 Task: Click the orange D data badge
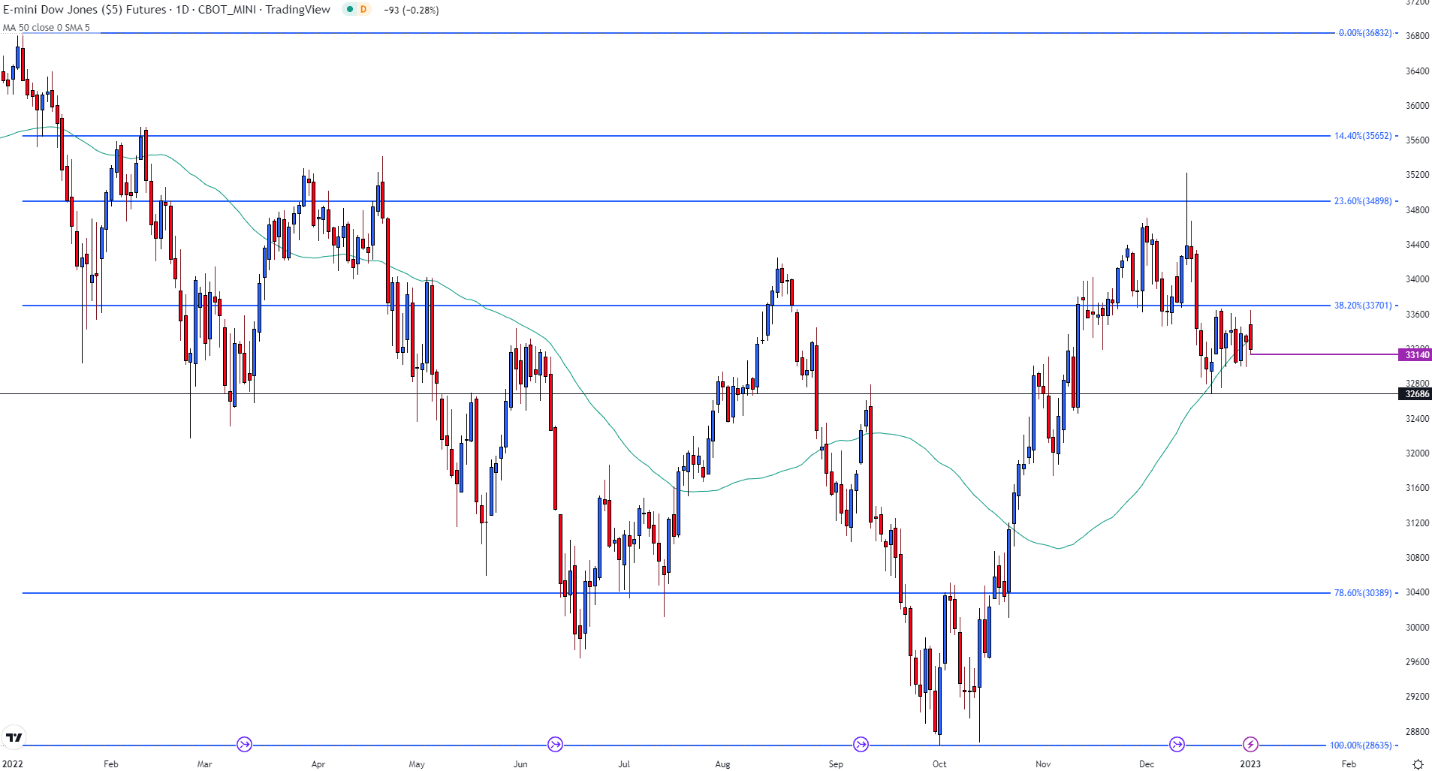coord(363,9)
